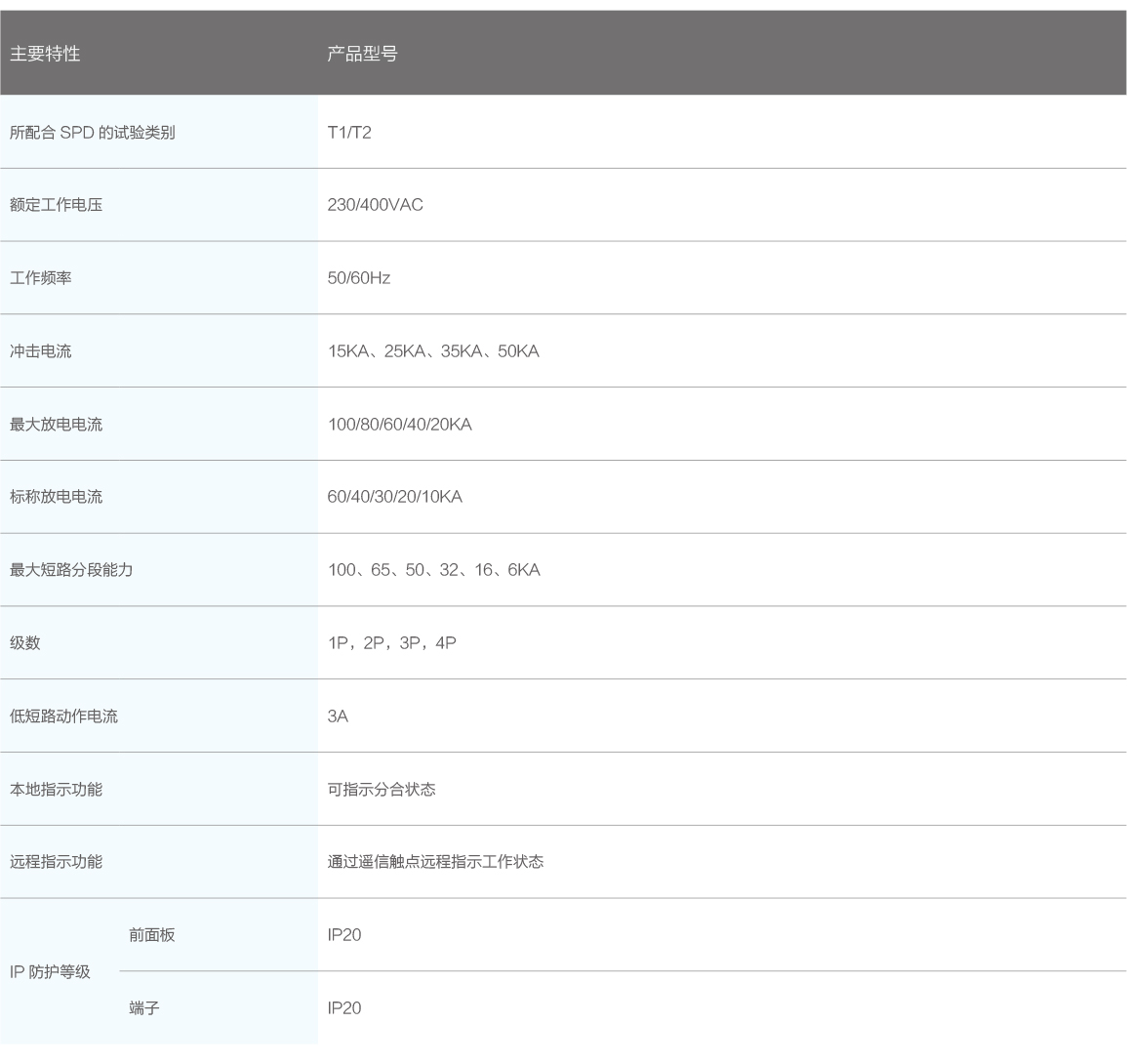
Task: Select the T1/T2 test category value
Action: coord(349,132)
